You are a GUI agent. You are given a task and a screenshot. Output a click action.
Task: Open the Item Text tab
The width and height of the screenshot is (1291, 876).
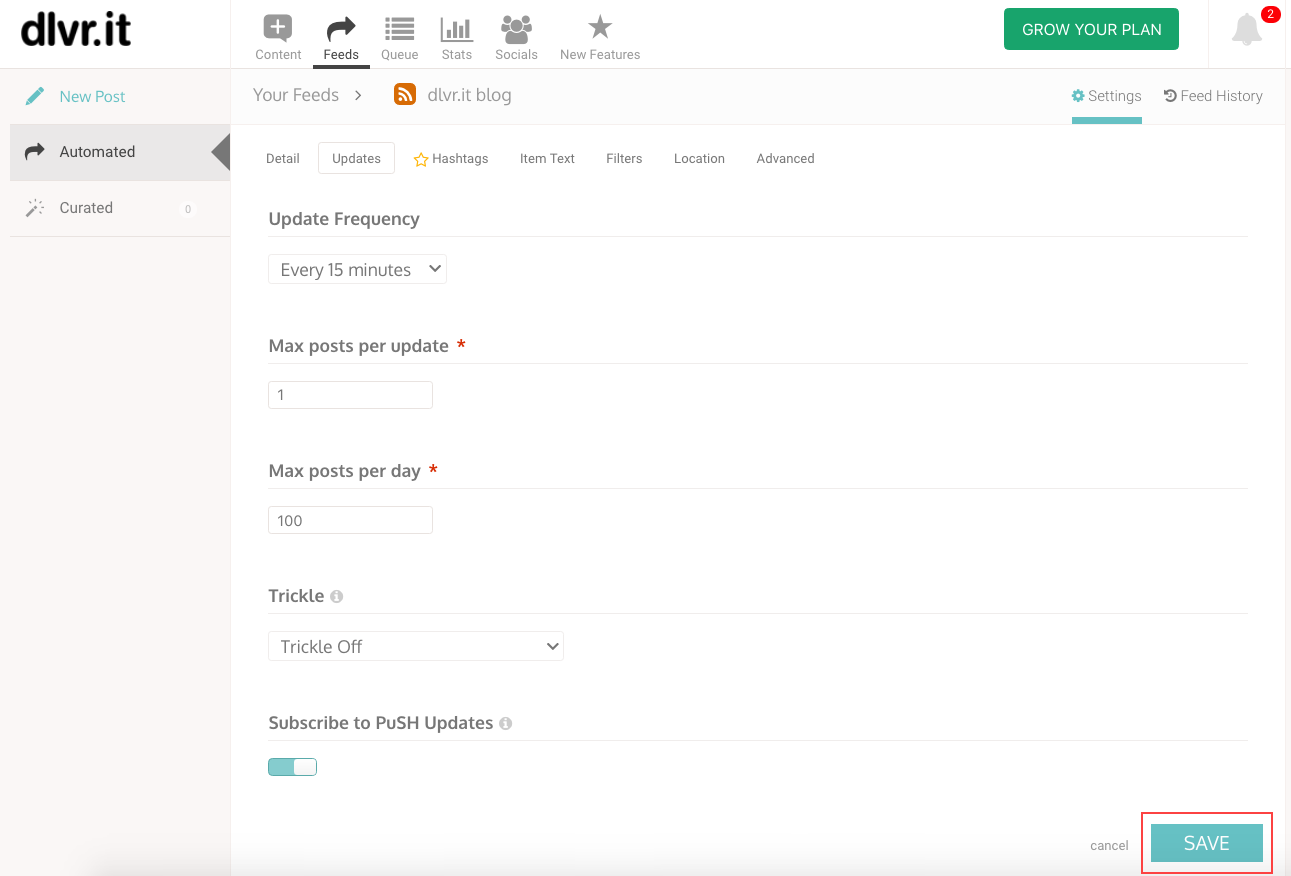pos(547,158)
